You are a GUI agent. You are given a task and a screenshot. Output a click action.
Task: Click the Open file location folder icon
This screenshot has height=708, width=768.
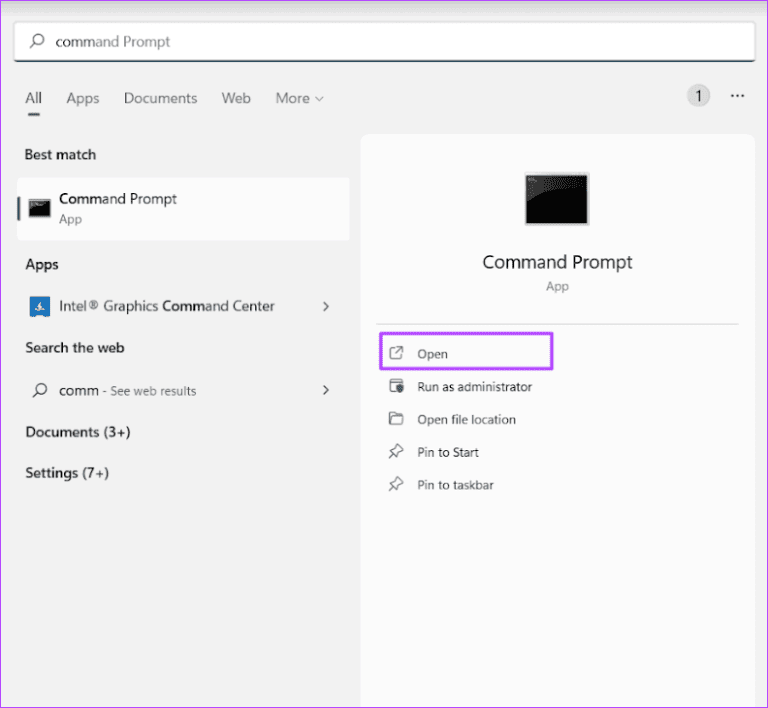tap(396, 419)
